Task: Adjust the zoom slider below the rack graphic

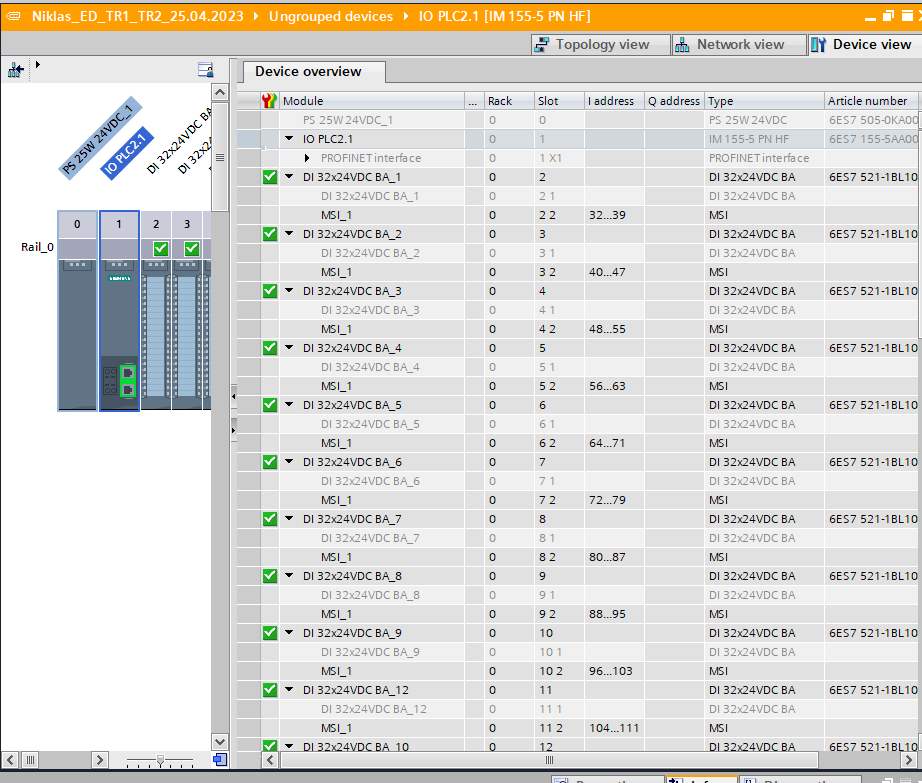Action: (160, 761)
